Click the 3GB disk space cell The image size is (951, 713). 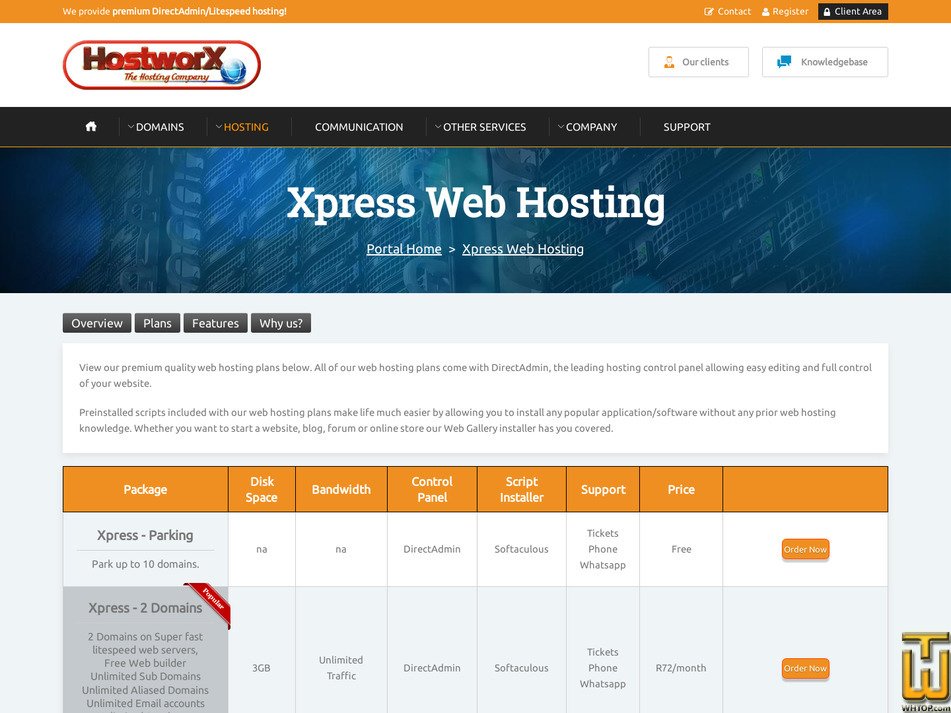coord(261,668)
